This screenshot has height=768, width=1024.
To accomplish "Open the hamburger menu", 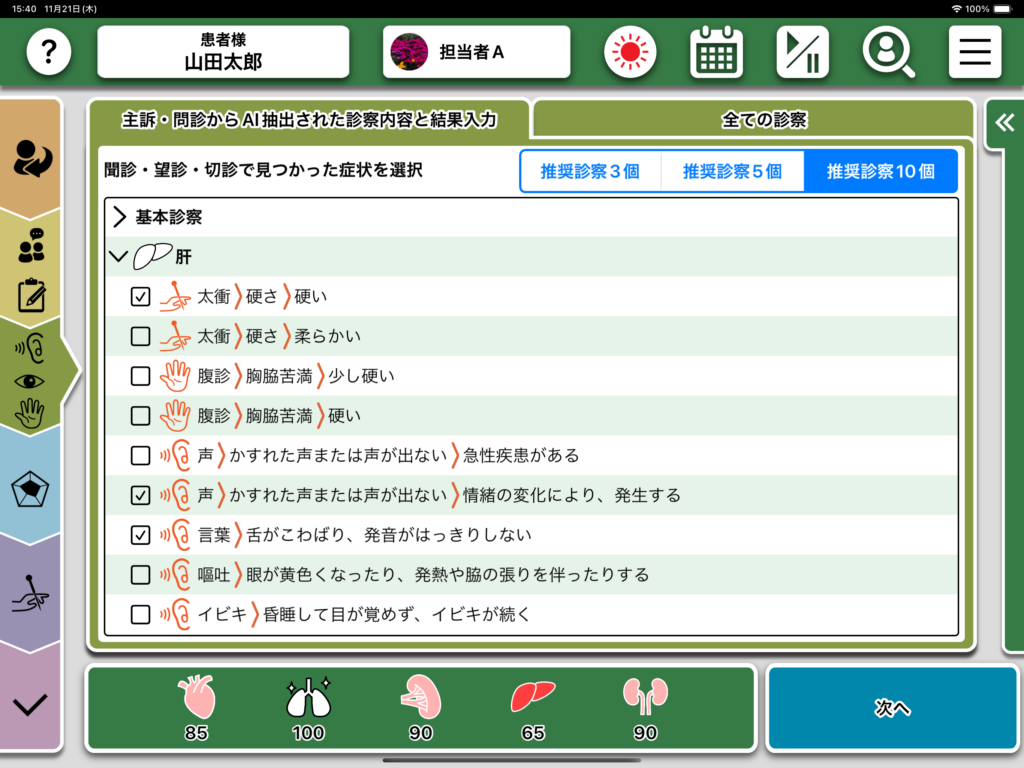I will pos(975,52).
